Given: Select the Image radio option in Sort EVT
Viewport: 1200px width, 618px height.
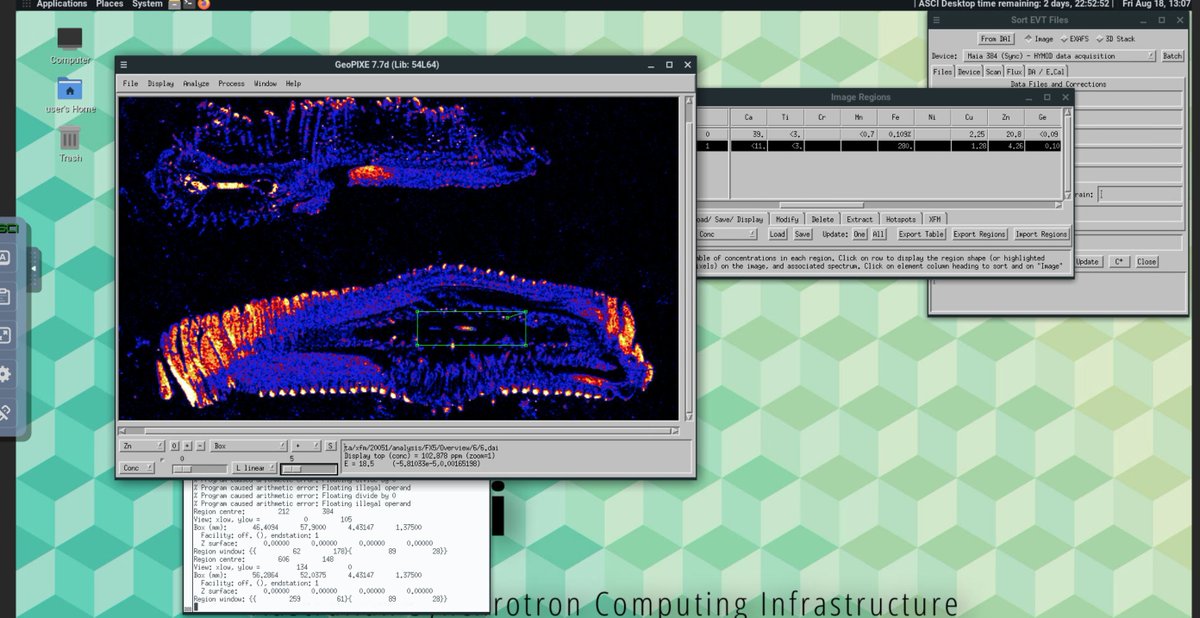Looking at the screenshot, I should pos(1038,39).
